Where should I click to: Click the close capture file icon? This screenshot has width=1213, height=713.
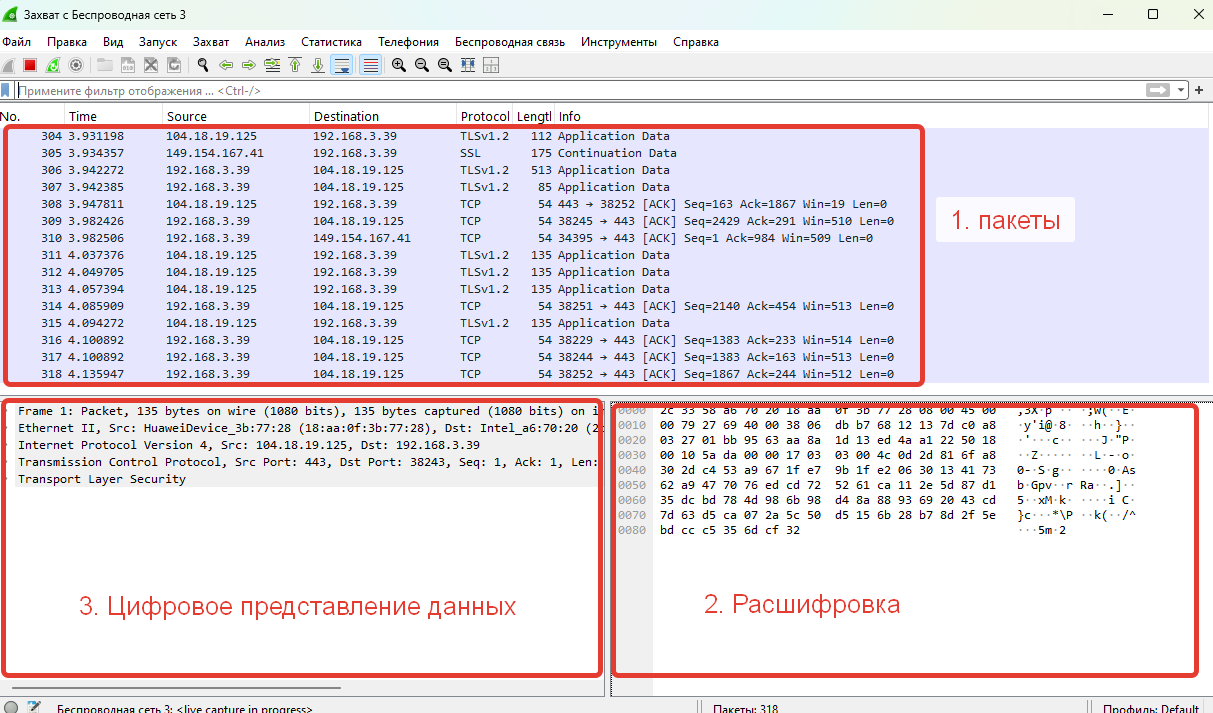pos(151,65)
